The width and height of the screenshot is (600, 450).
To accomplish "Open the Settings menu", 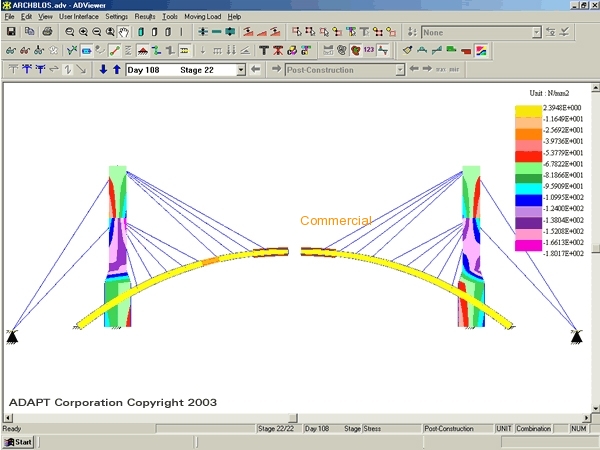I will pos(117,16).
